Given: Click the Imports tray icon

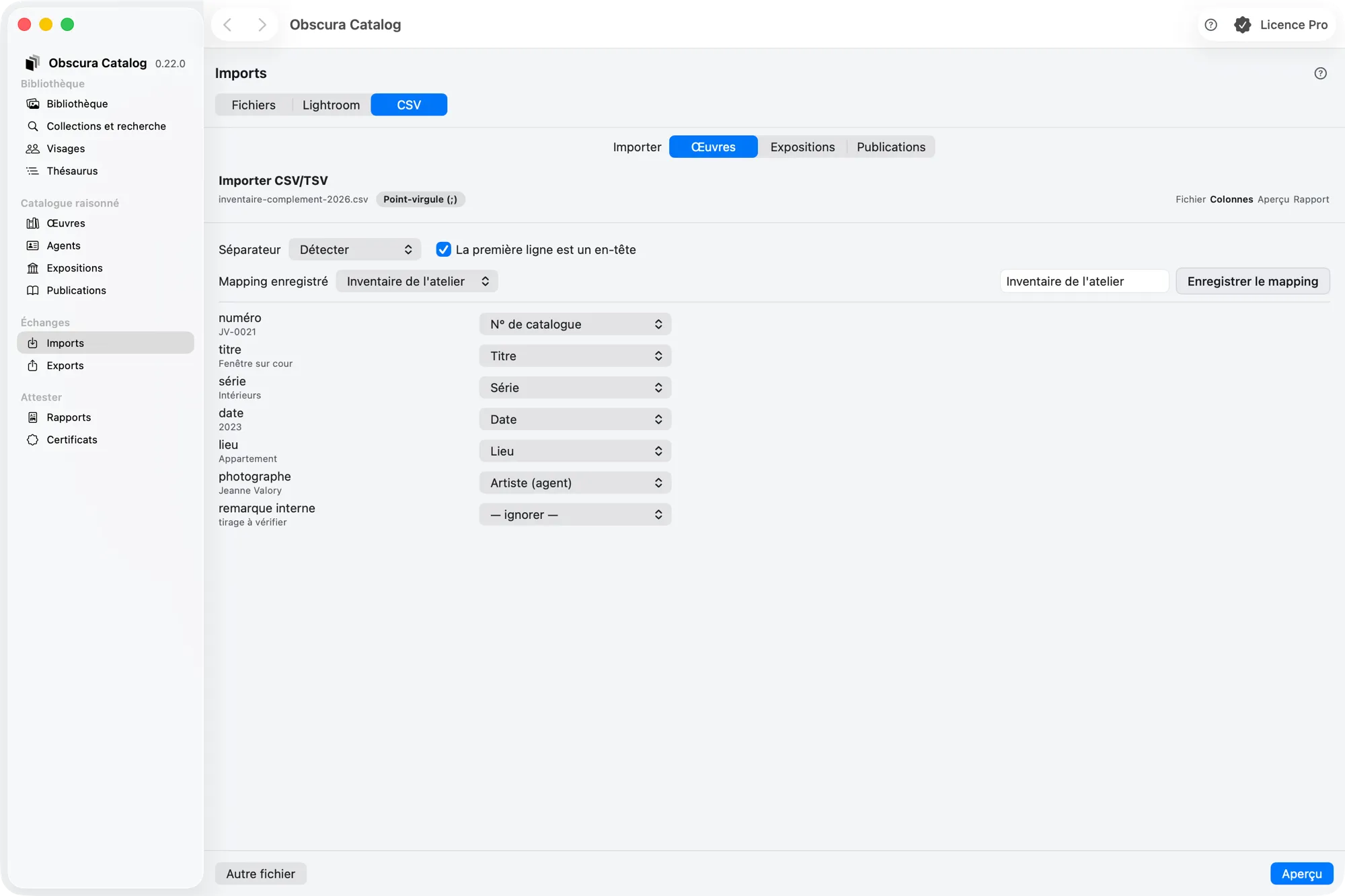Looking at the screenshot, I should click(x=32, y=343).
